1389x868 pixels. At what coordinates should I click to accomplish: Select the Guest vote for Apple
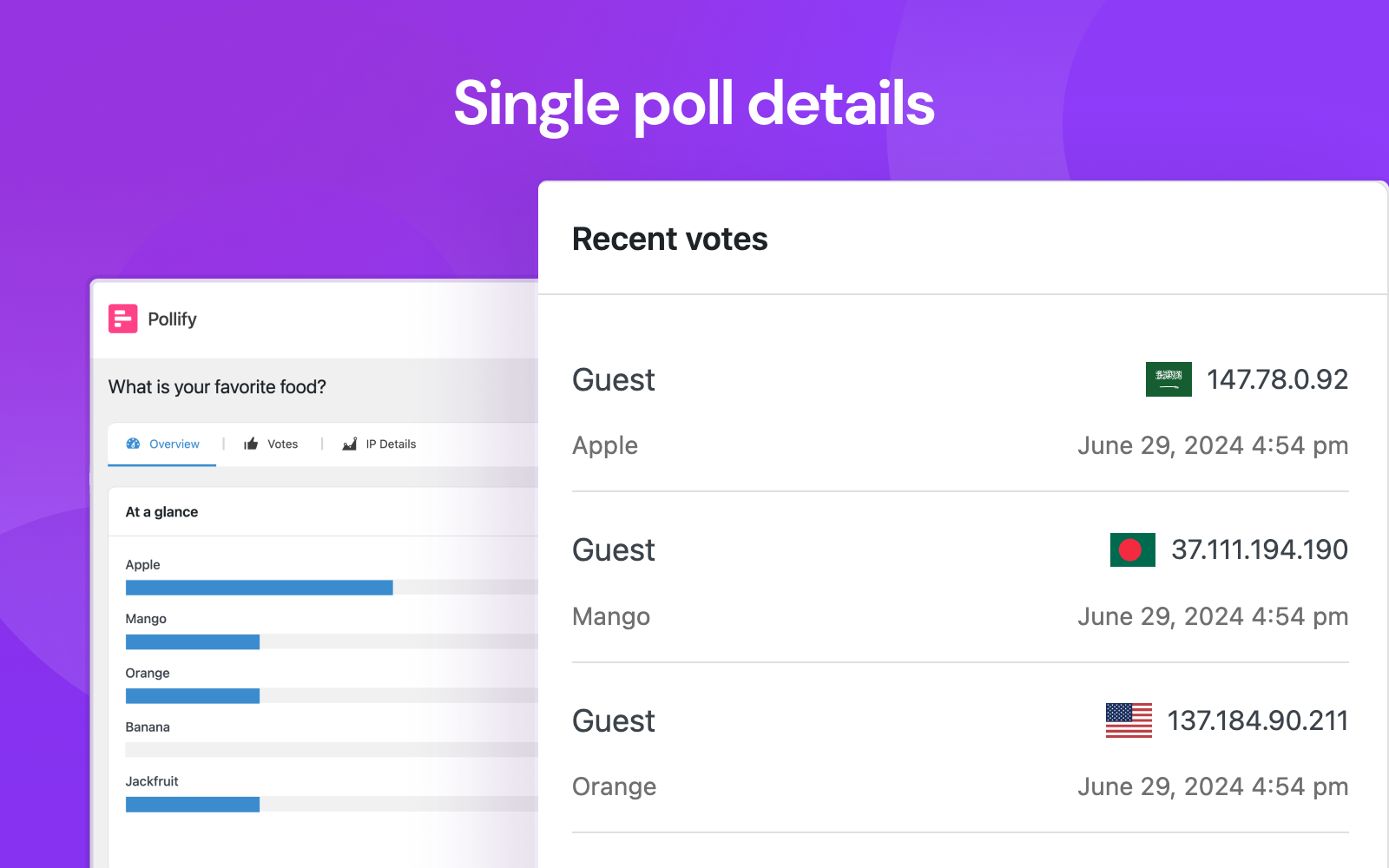613,380
